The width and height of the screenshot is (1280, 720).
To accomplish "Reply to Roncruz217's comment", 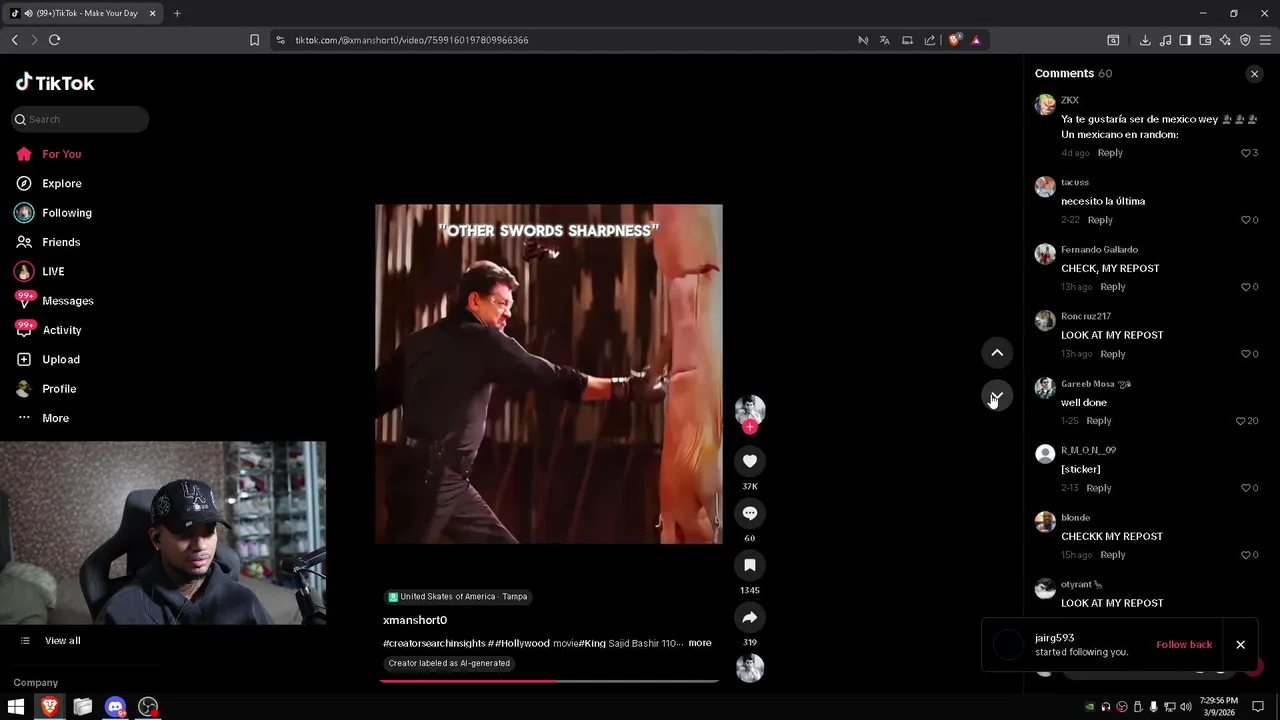I will pos(1112,354).
